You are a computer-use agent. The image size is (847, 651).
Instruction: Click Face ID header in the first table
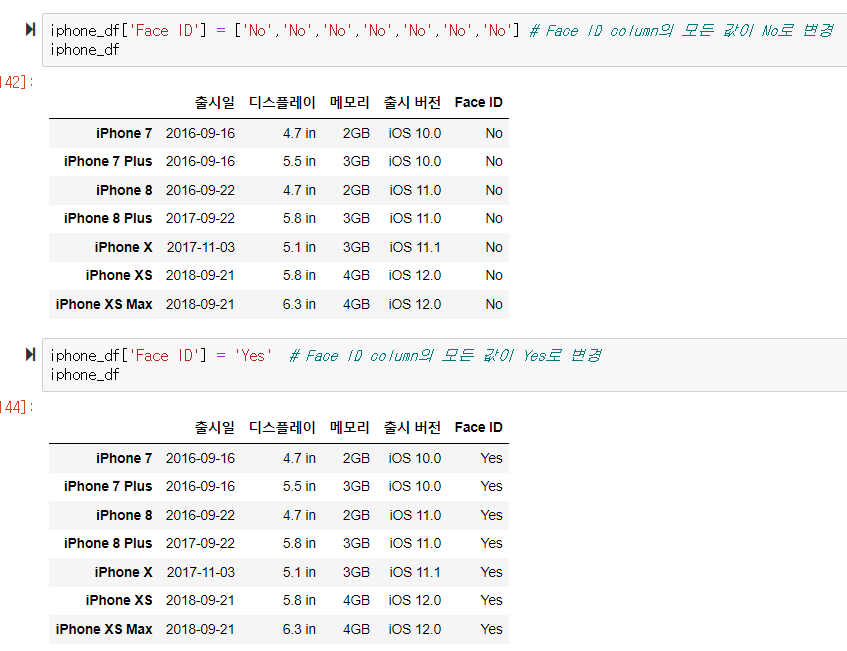coord(479,102)
